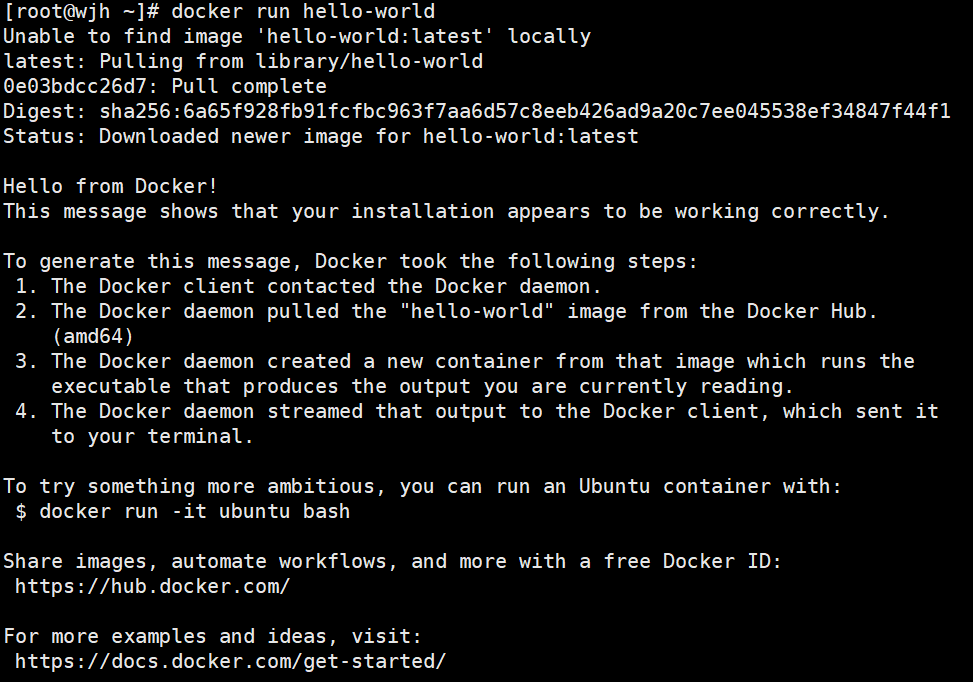Click step 1 about Docker client contacting daemon
Viewport: 973px width, 682px height.
308,287
